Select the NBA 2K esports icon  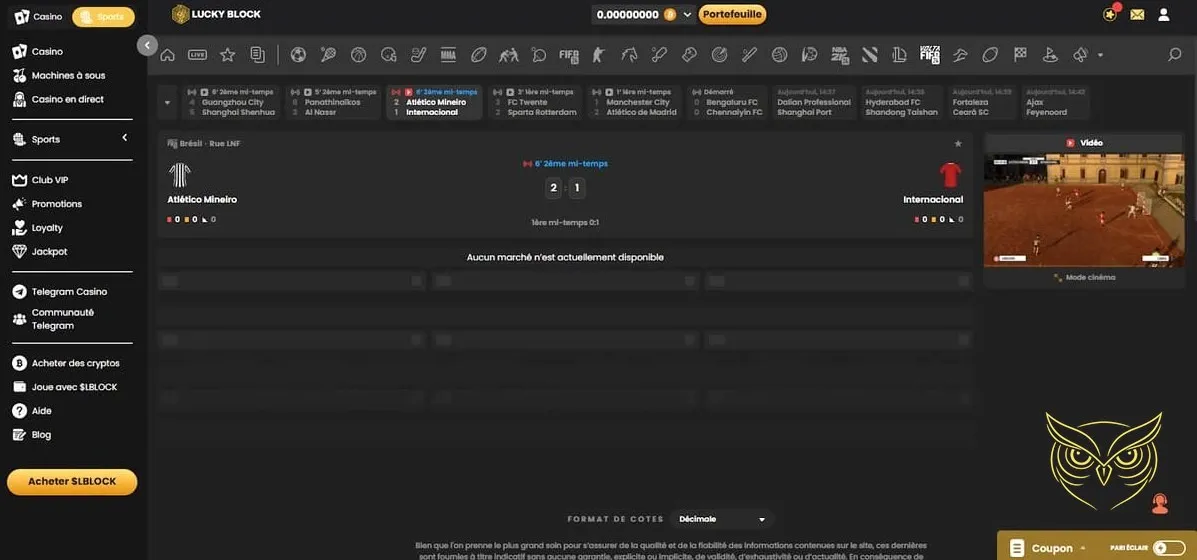(x=840, y=55)
